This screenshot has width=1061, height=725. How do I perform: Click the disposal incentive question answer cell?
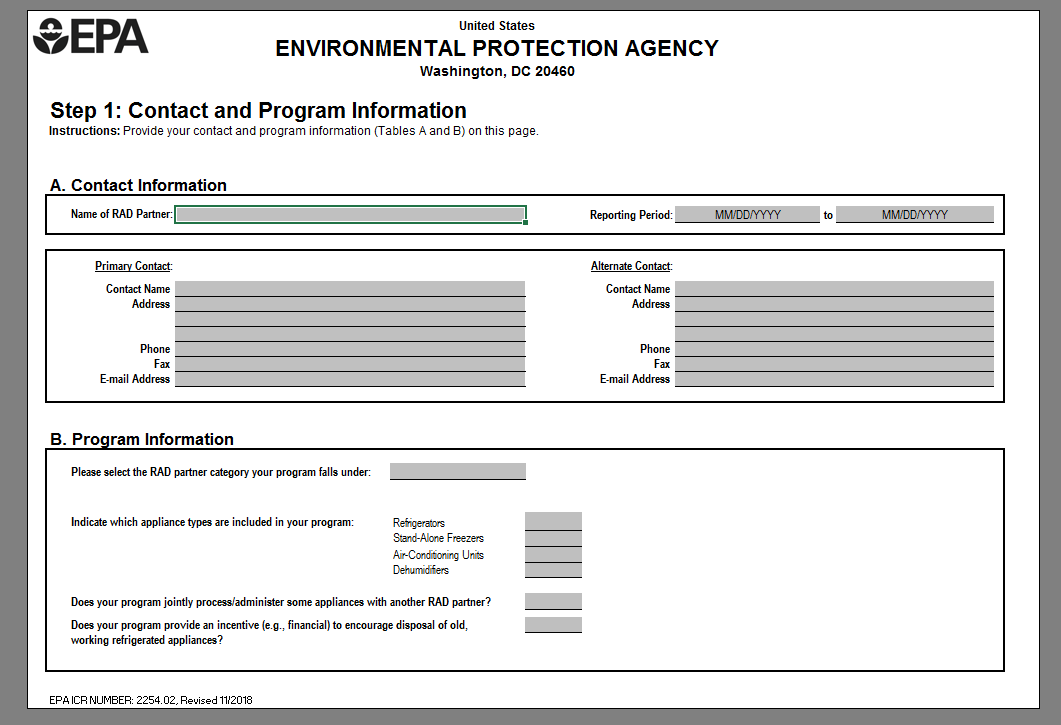tap(553, 625)
